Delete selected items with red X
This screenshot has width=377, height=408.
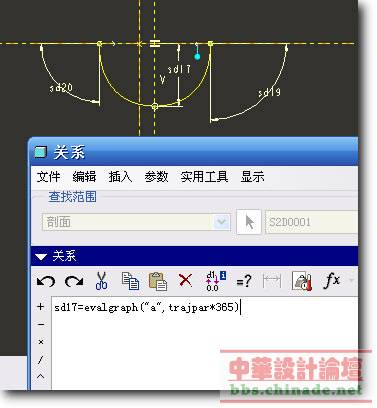point(185,280)
